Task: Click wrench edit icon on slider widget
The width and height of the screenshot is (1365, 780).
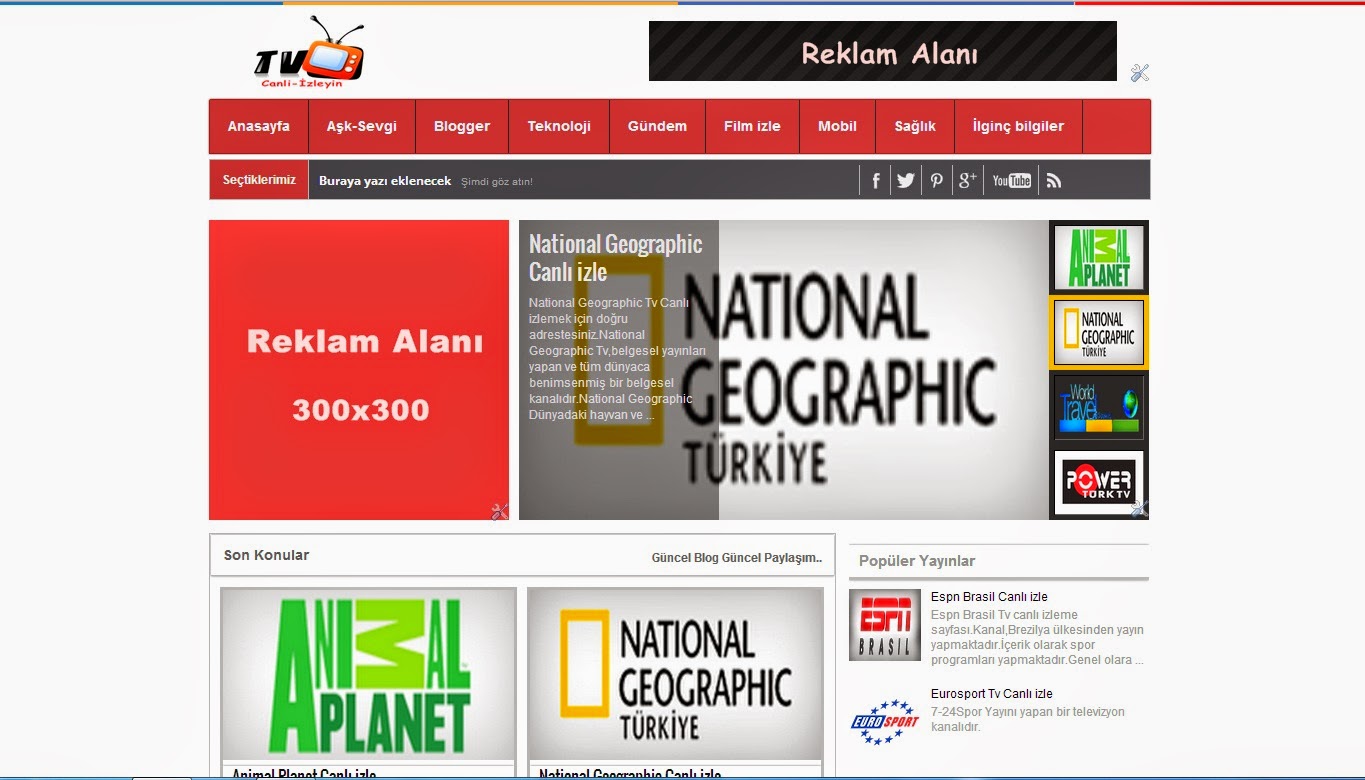Action: pyautogui.click(x=1140, y=508)
